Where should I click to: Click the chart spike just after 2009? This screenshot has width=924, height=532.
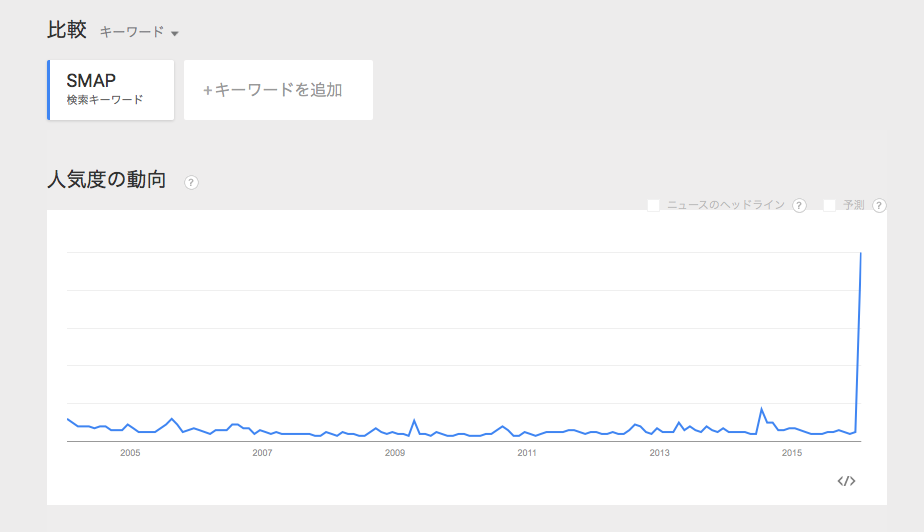click(414, 421)
